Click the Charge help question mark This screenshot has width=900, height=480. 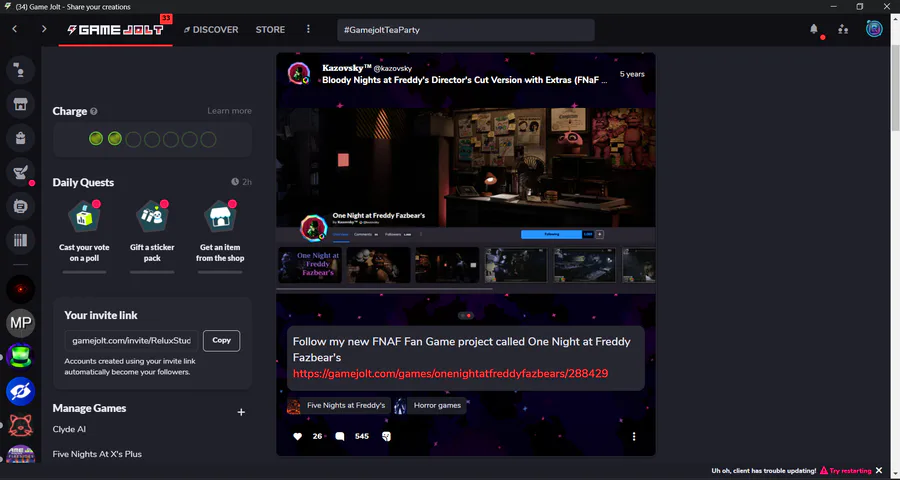tap(94, 111)
